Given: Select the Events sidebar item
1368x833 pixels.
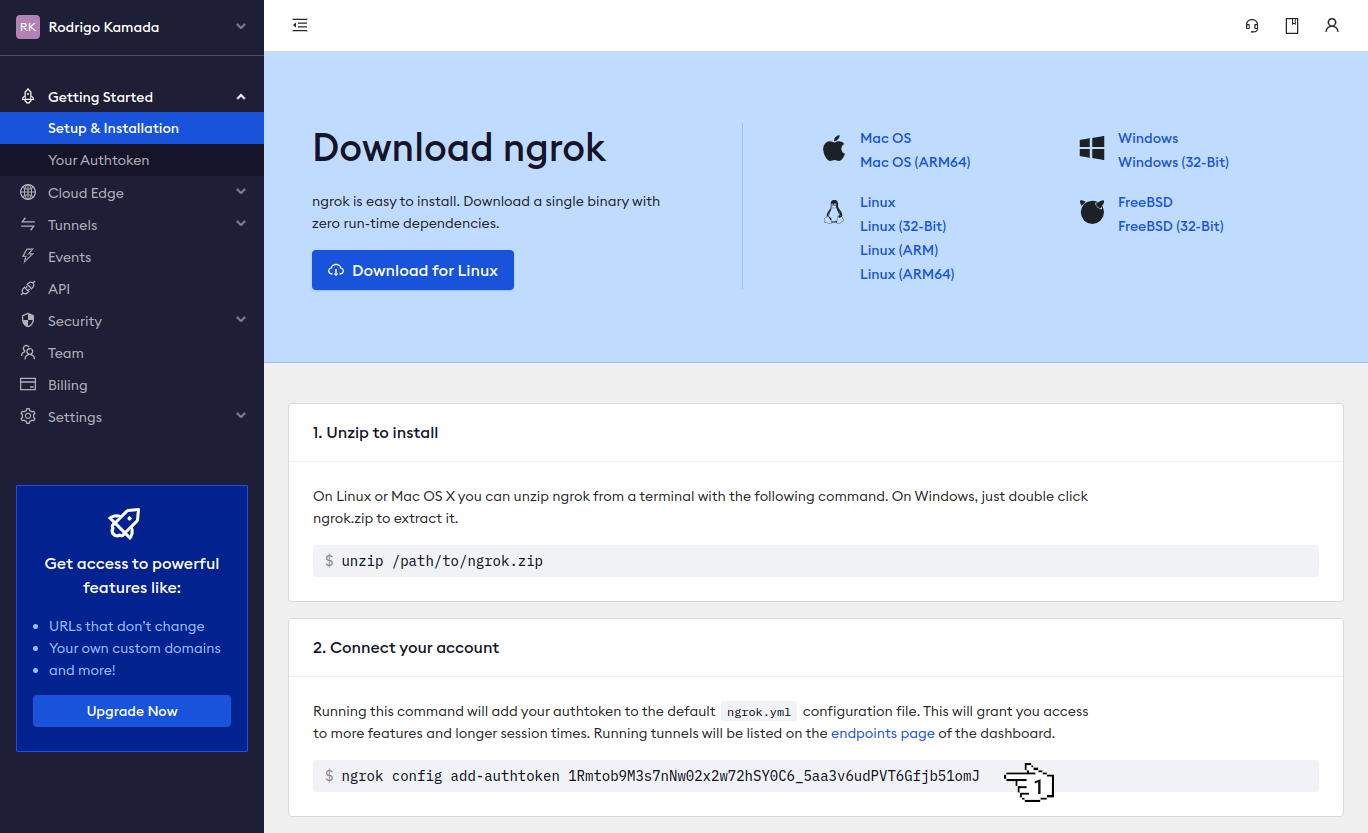Looking at the screenshot, I should (x=69, y=256).
